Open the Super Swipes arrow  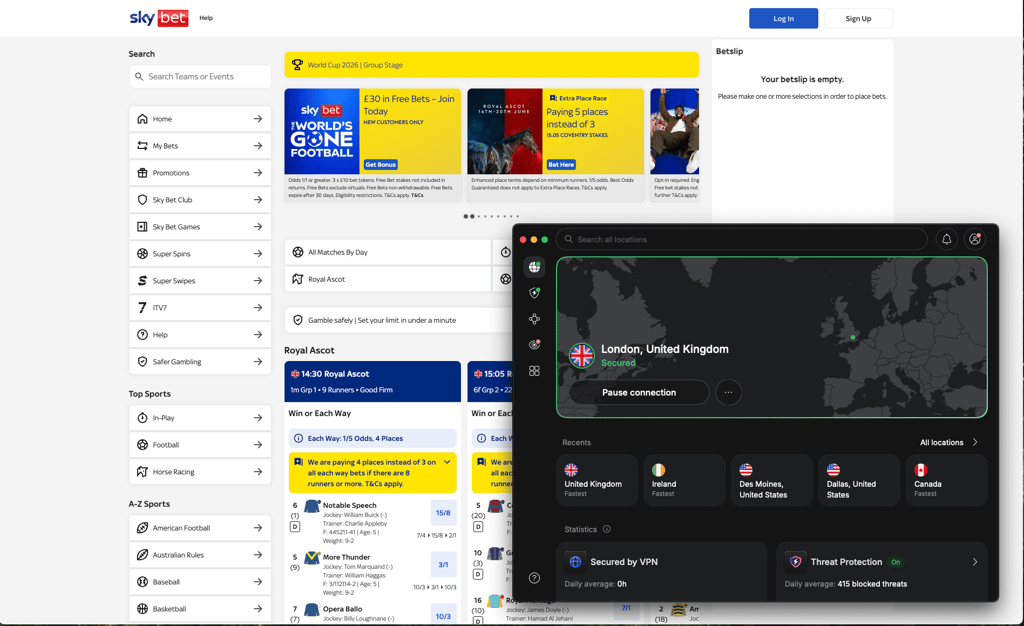258,281
